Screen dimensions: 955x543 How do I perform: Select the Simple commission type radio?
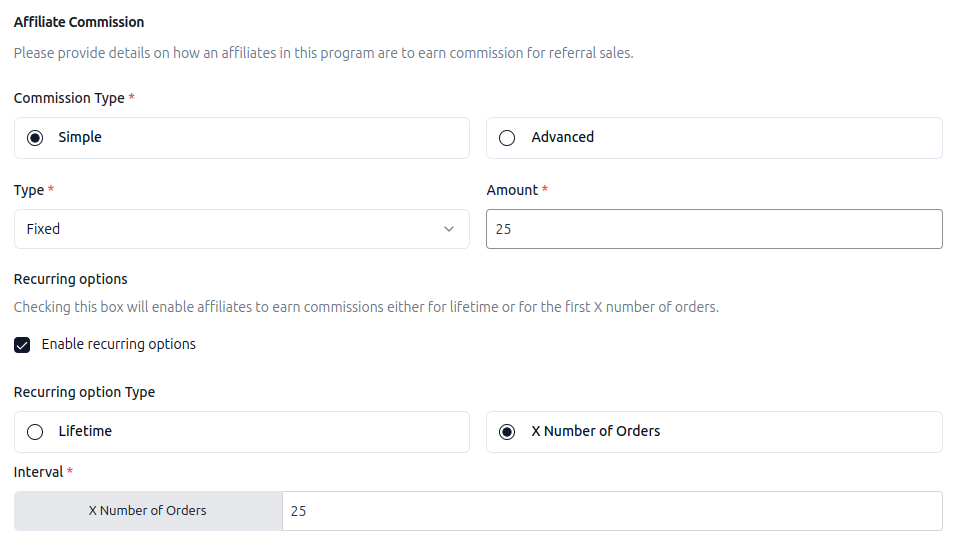point(36,138)
